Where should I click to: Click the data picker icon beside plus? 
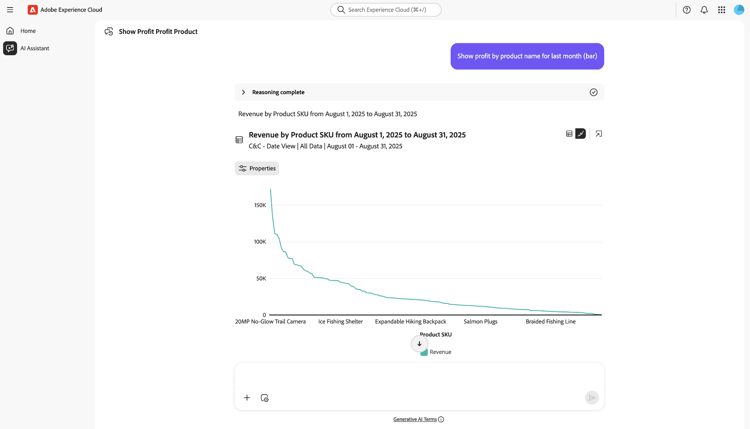point(265,398)
